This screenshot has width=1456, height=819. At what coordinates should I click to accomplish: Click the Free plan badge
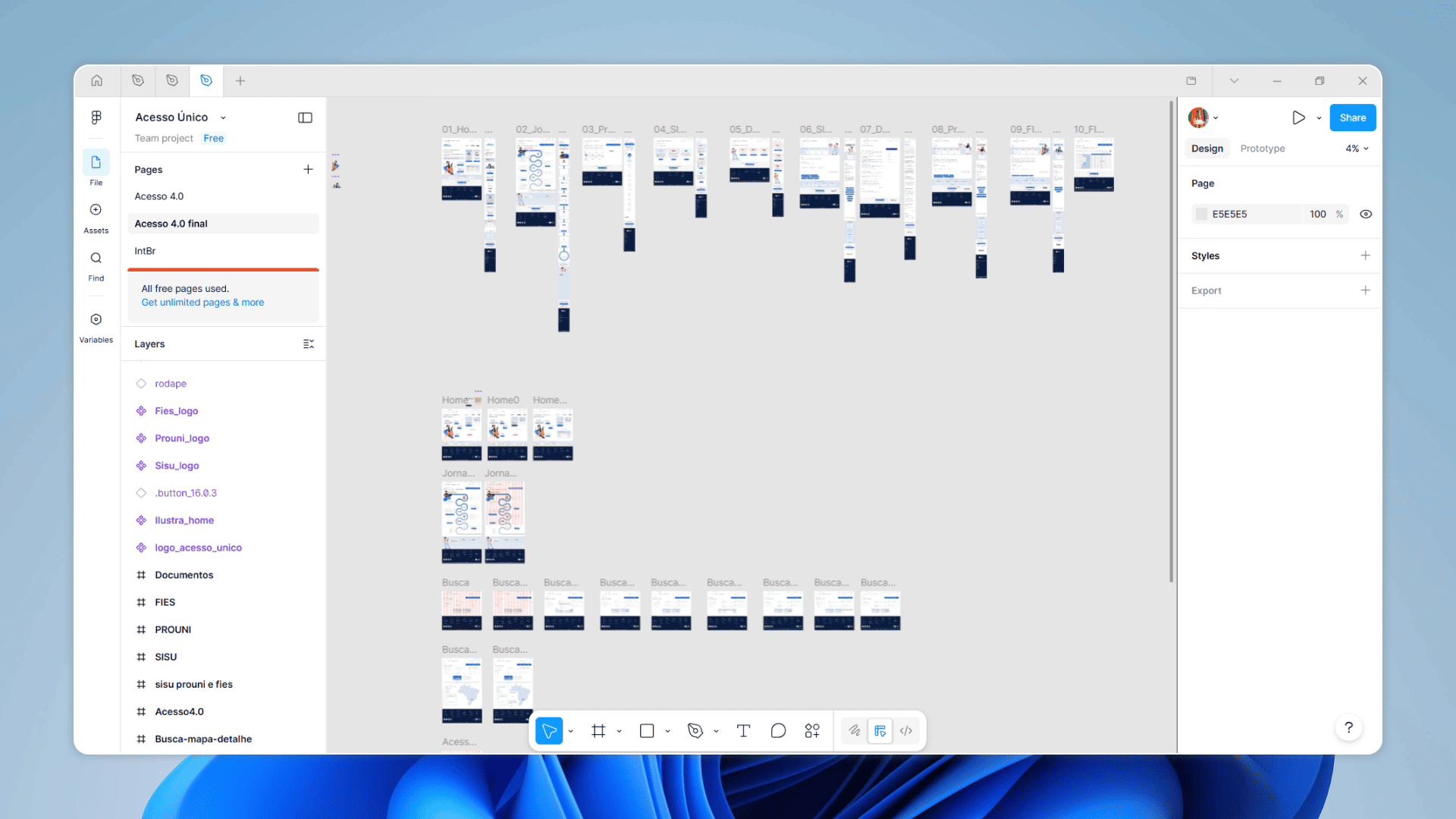tap(213, 138)
